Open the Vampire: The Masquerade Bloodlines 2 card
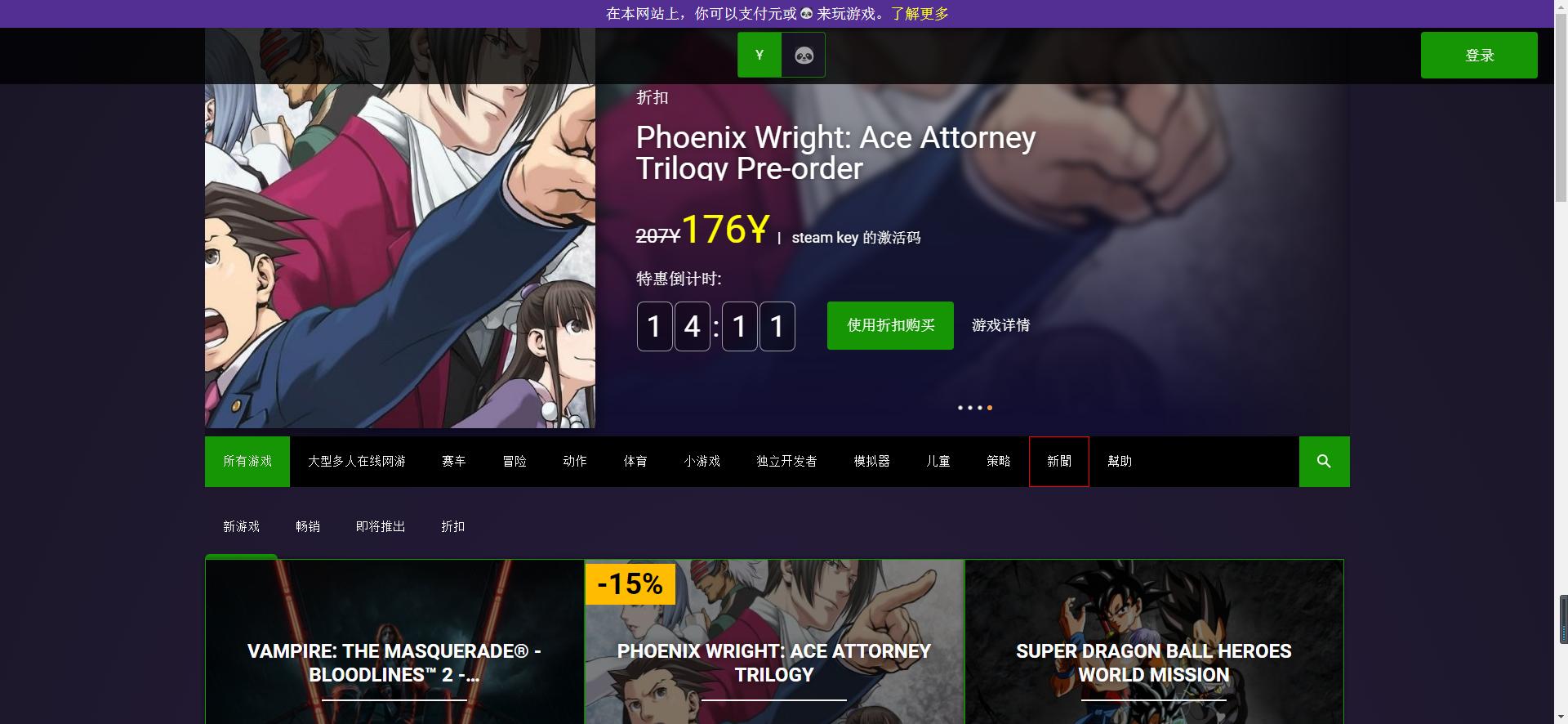 394,641
